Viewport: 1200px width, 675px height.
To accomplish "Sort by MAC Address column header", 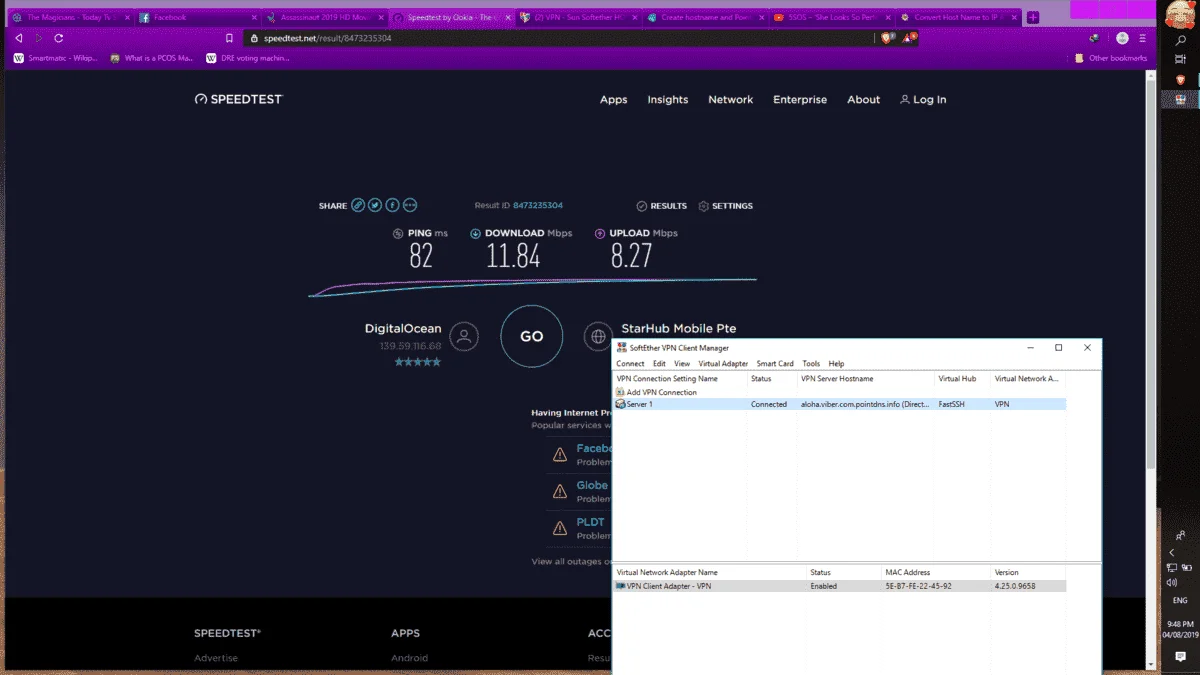I will pos(936,573).
